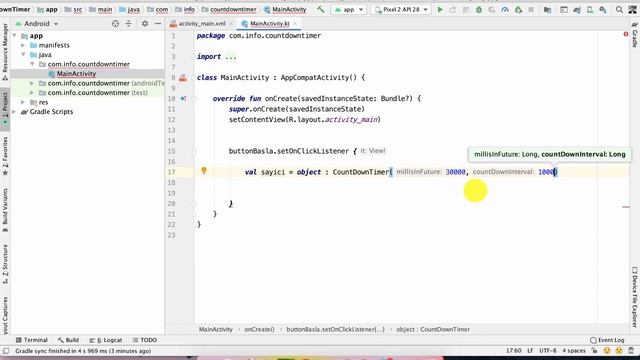Click object : CountDownTimer in bottom breadcrumb
Viewport: 640px width, 360px height.
point(433,329)
